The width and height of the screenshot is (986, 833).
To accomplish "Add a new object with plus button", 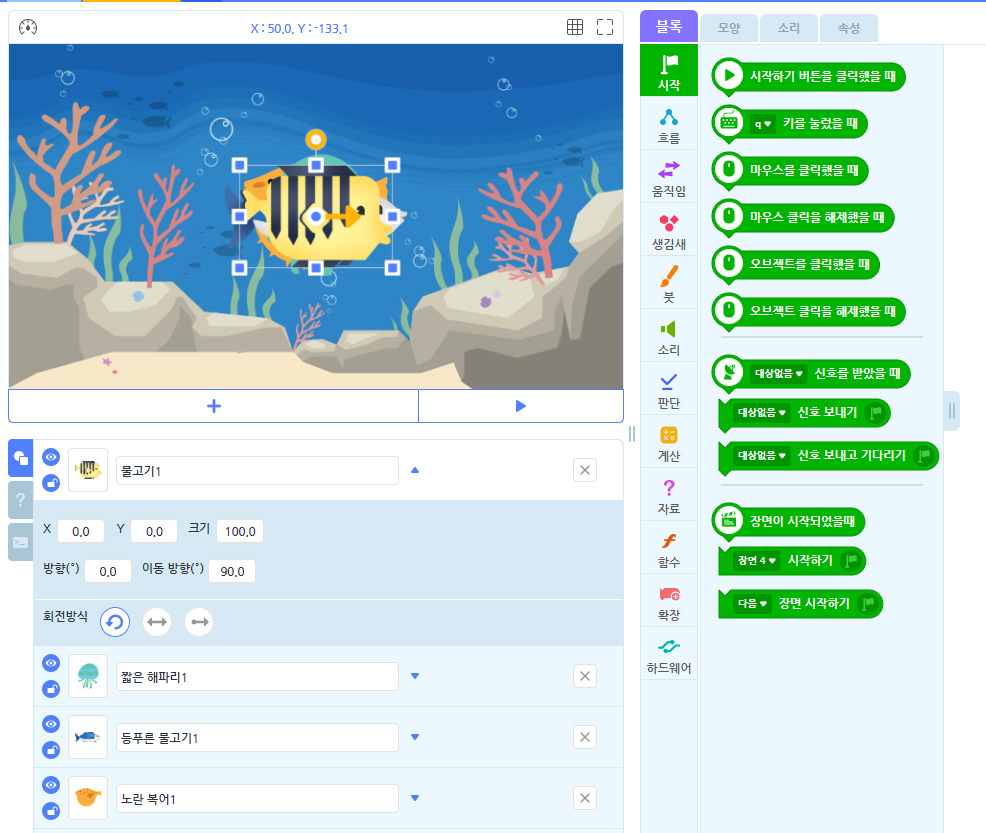I will click(214, 406).
